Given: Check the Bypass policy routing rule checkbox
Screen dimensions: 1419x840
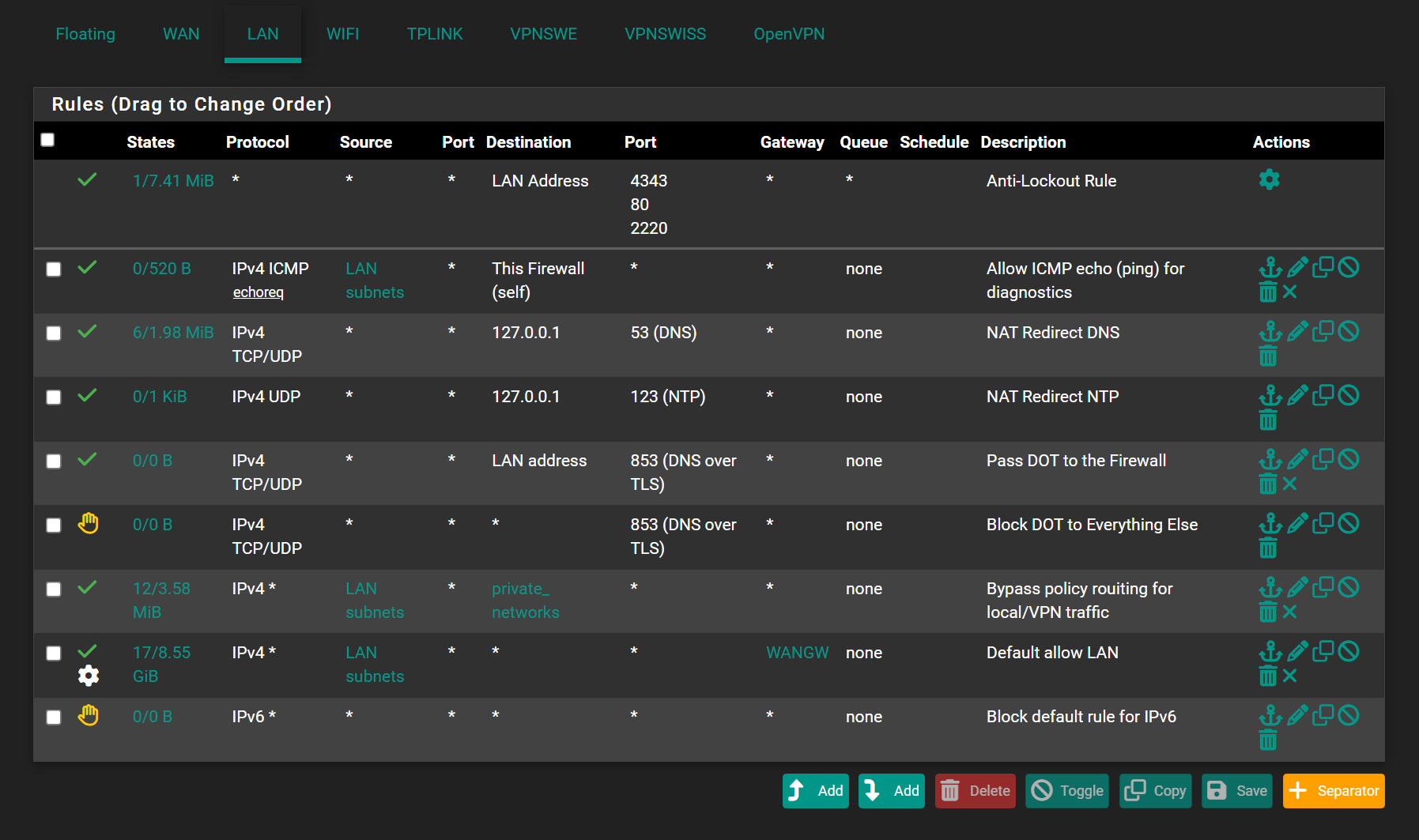Looking at the screenshot, I should (54, 590).
